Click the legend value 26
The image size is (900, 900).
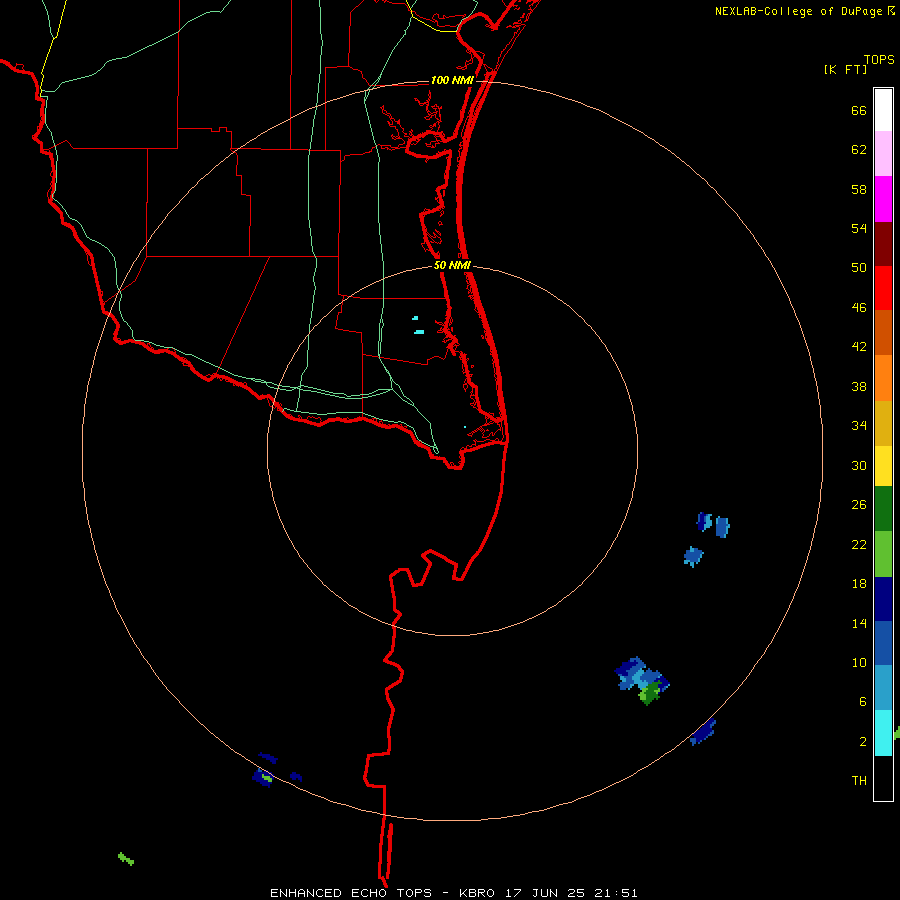click(x=859, y=505)
